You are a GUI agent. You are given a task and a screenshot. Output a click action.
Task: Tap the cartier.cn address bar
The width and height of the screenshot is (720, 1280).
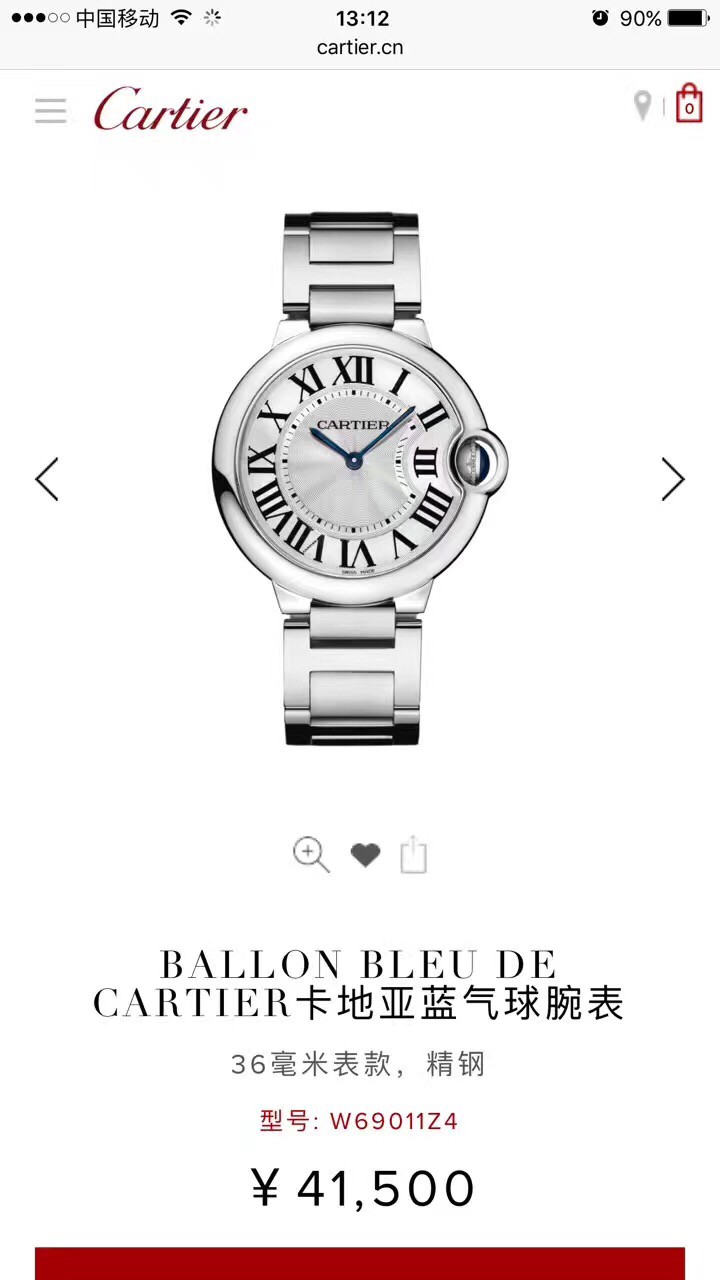(x=360, y=47)
